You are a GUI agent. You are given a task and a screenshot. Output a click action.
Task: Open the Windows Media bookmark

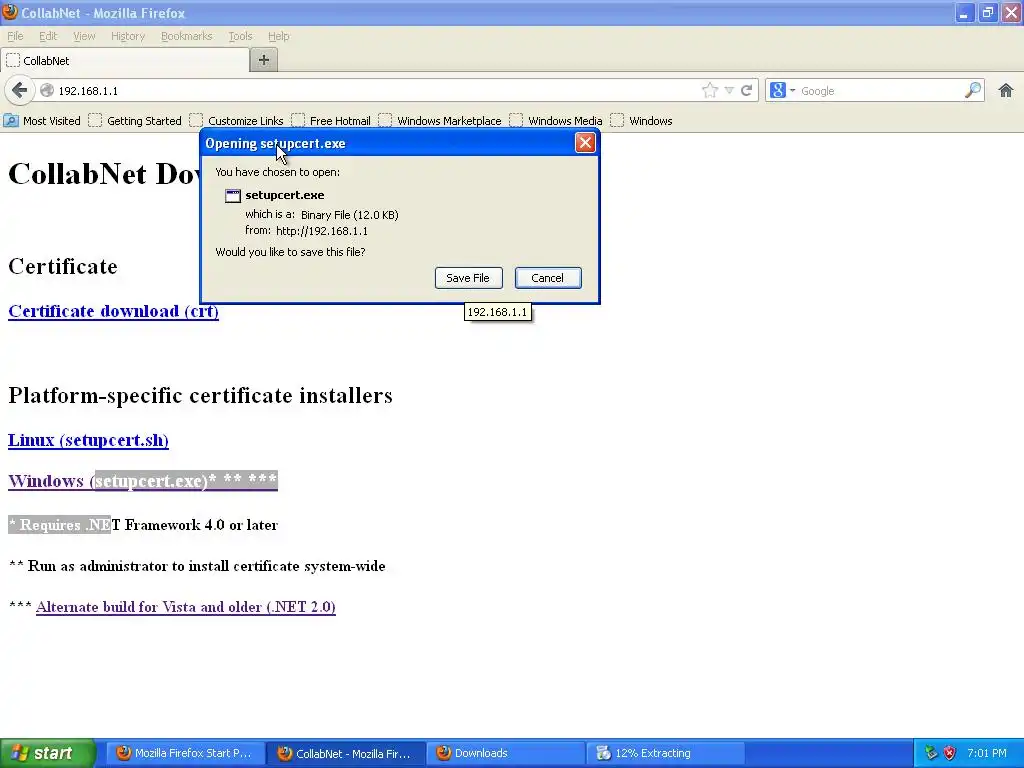[556, 121]
